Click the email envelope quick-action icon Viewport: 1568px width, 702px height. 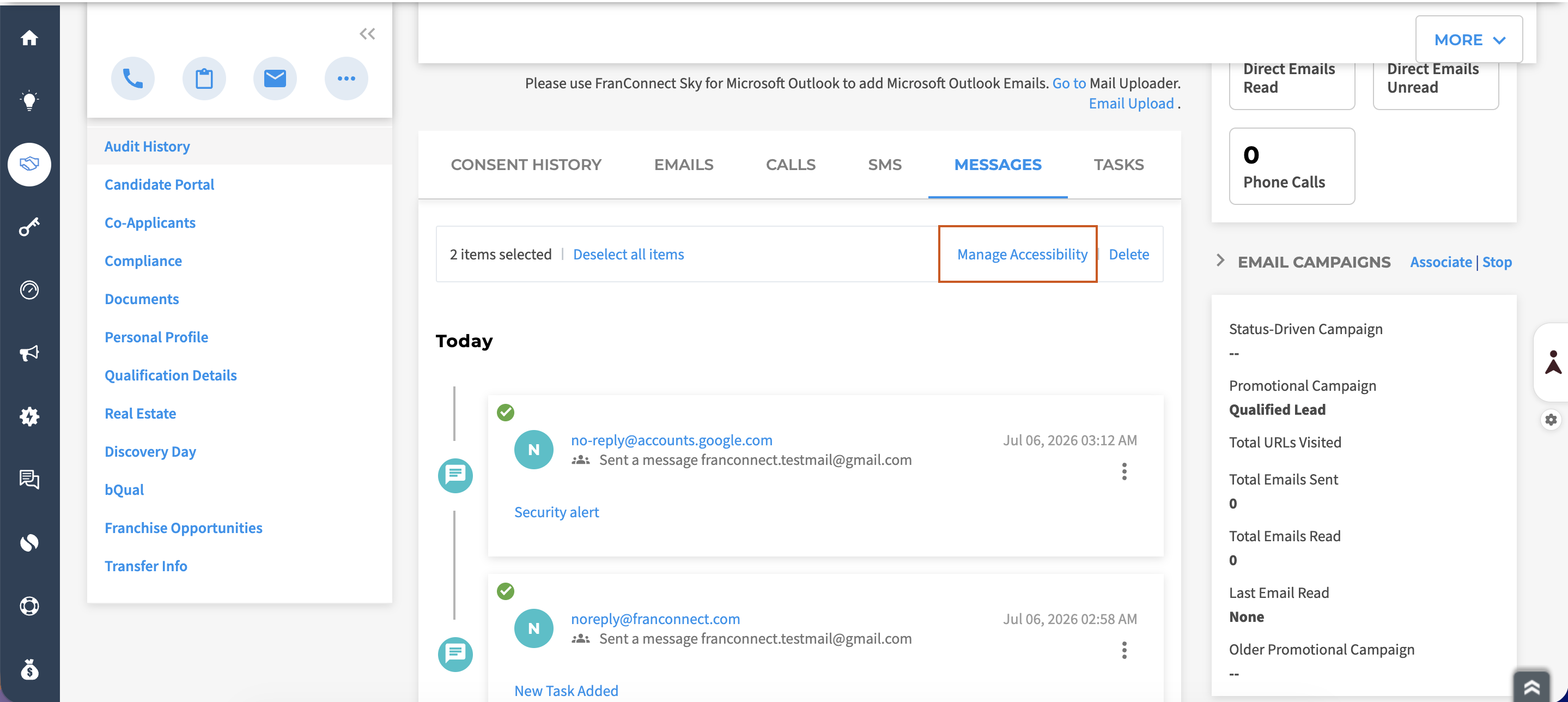click(x=275, y=78)
